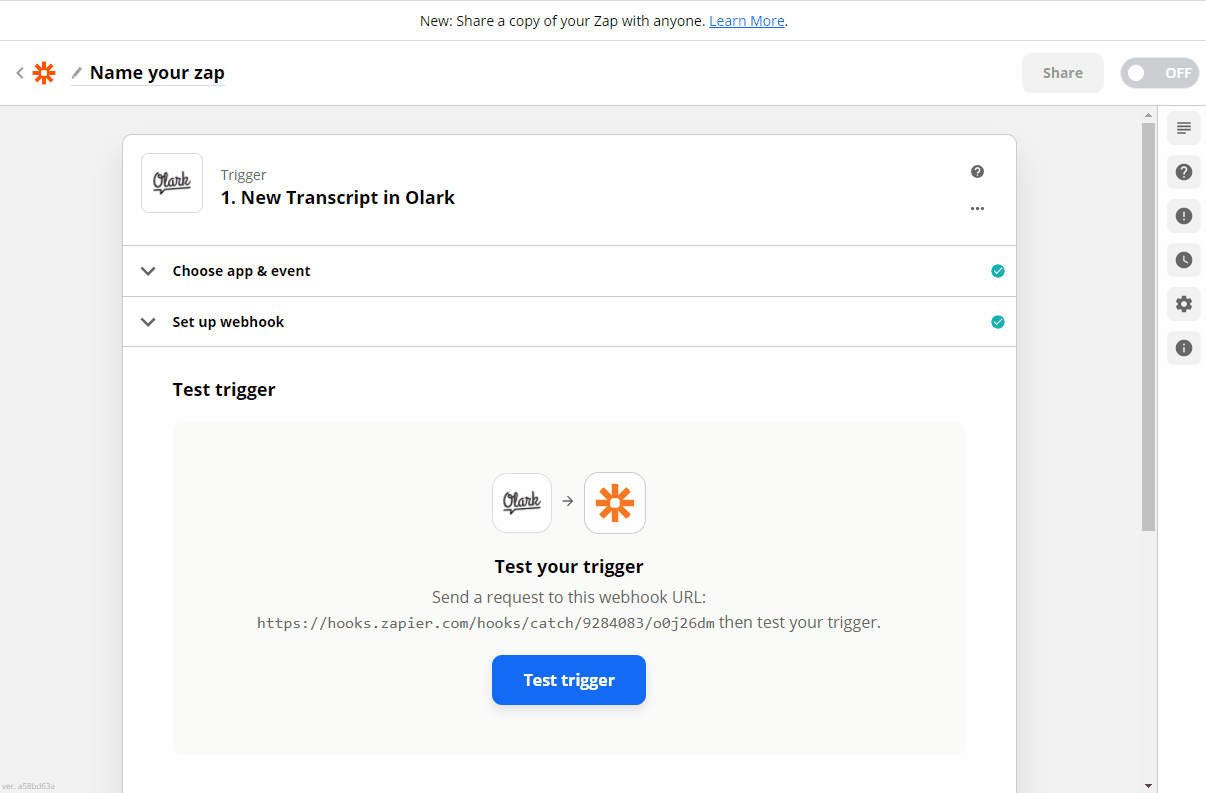This screenshot has width=1206, height=793.
Task: Go back using the left arrow
Action: (19, 72)
